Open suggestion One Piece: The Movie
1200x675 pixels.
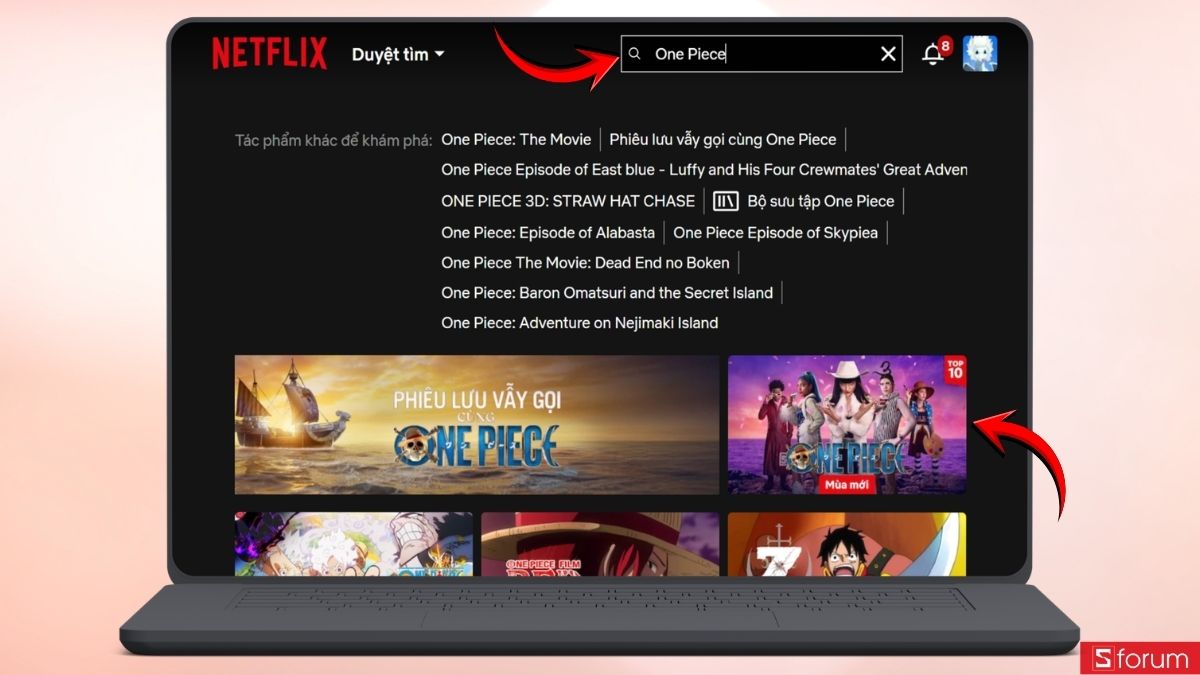point(516,140)
